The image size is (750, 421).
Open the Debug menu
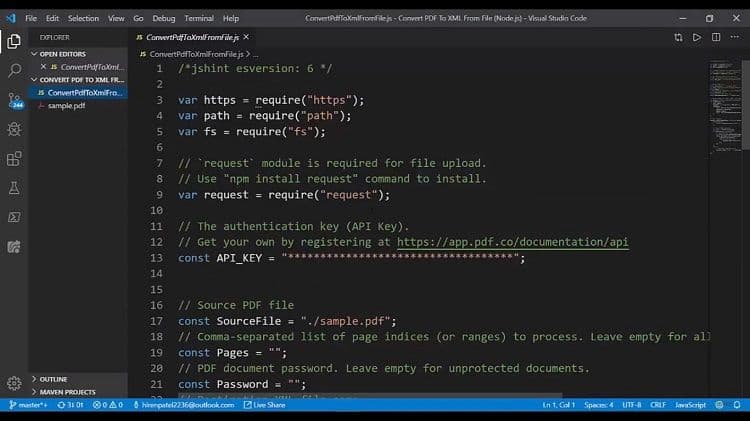(164, 18)
